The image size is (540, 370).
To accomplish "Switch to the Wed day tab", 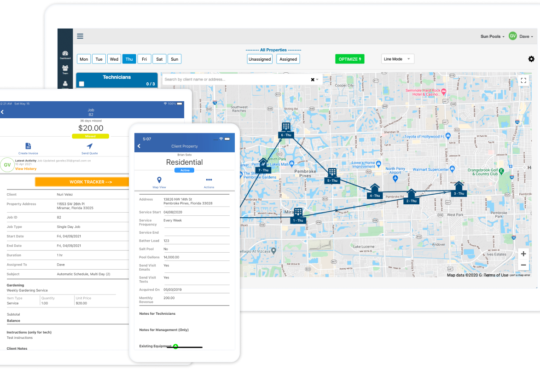I will pyautogui.click(x=114, y=59).
